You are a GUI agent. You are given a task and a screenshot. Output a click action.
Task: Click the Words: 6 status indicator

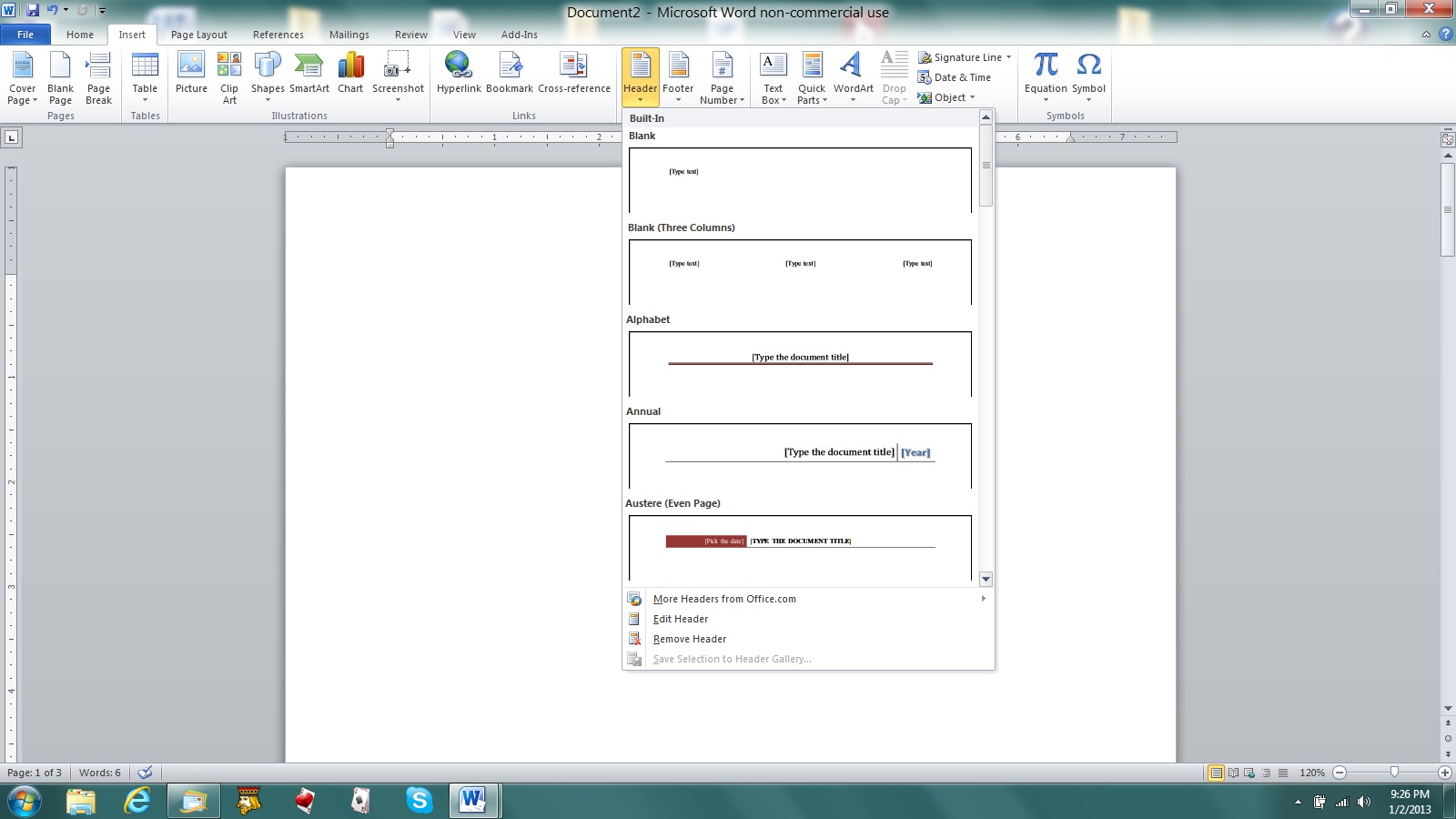[x=99, y=773]
